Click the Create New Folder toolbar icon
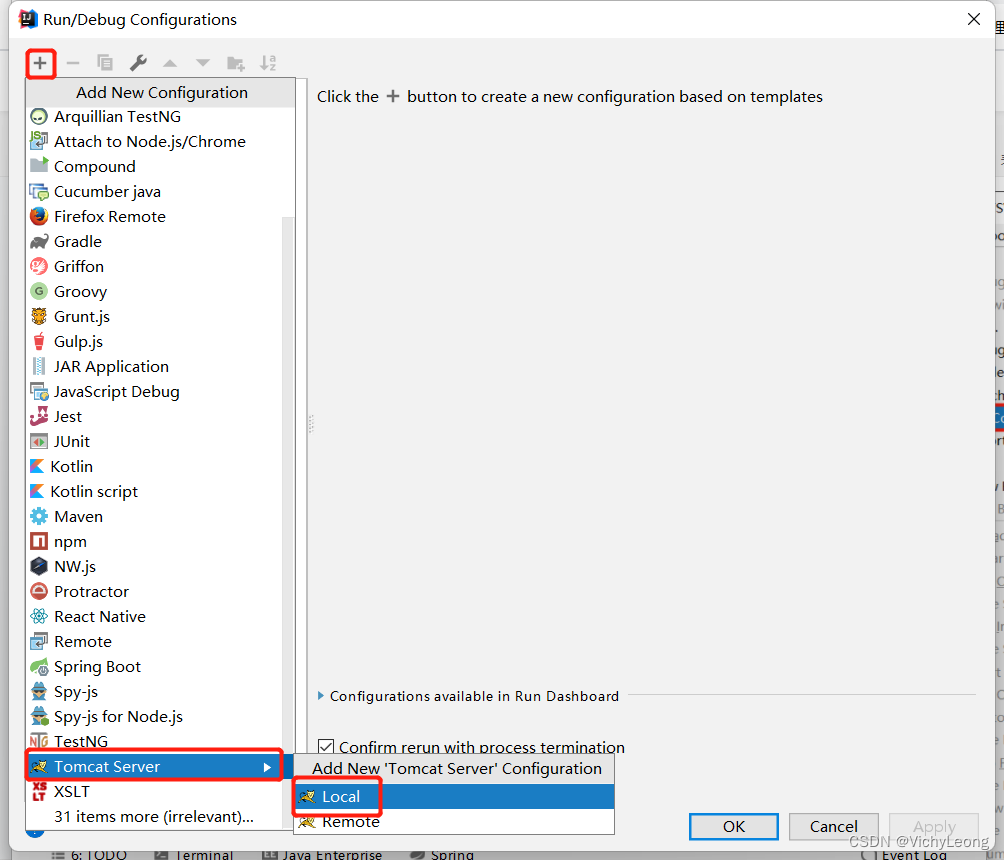 236,63
